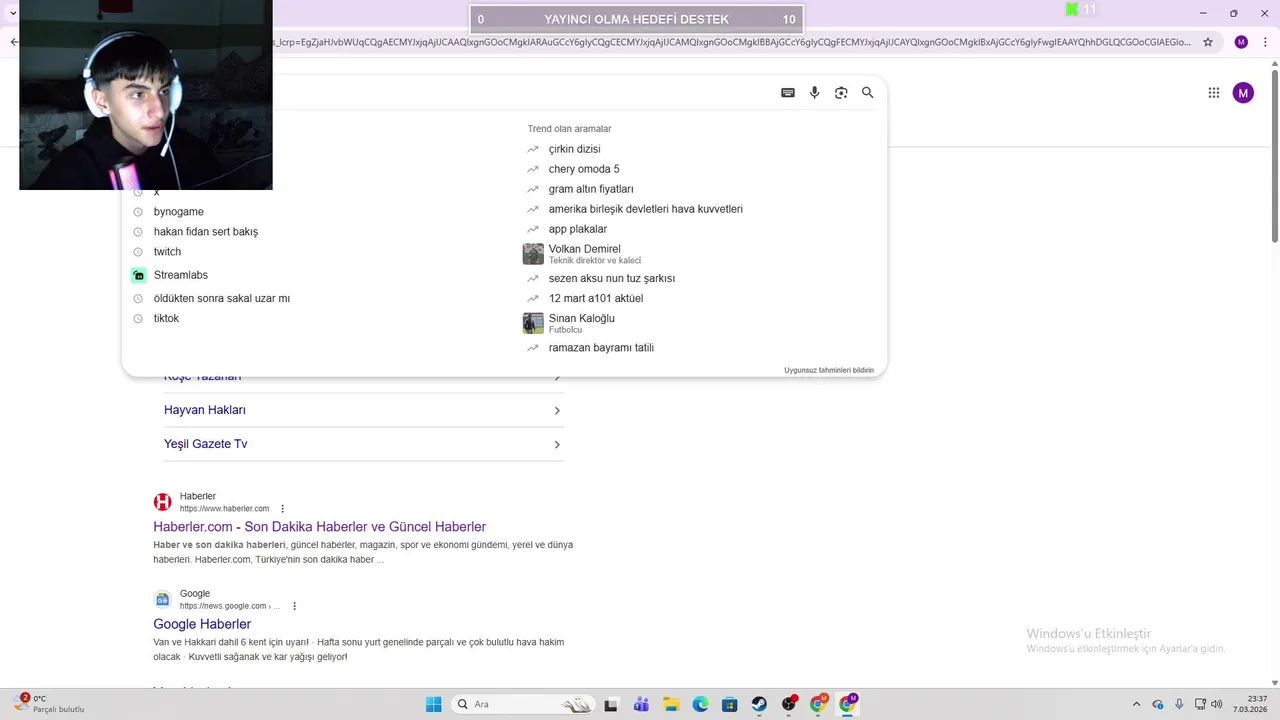The height and width of the screenshot is (720, 1280).
Task: Expand the Hayvan Hakları row
Action: (x=363, y=410)
